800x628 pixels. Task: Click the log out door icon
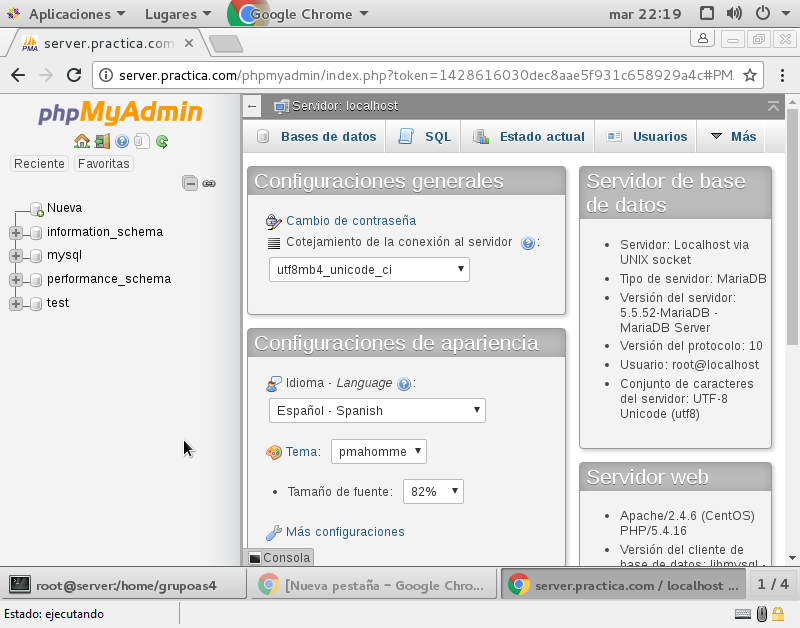(x=101, y=141)
